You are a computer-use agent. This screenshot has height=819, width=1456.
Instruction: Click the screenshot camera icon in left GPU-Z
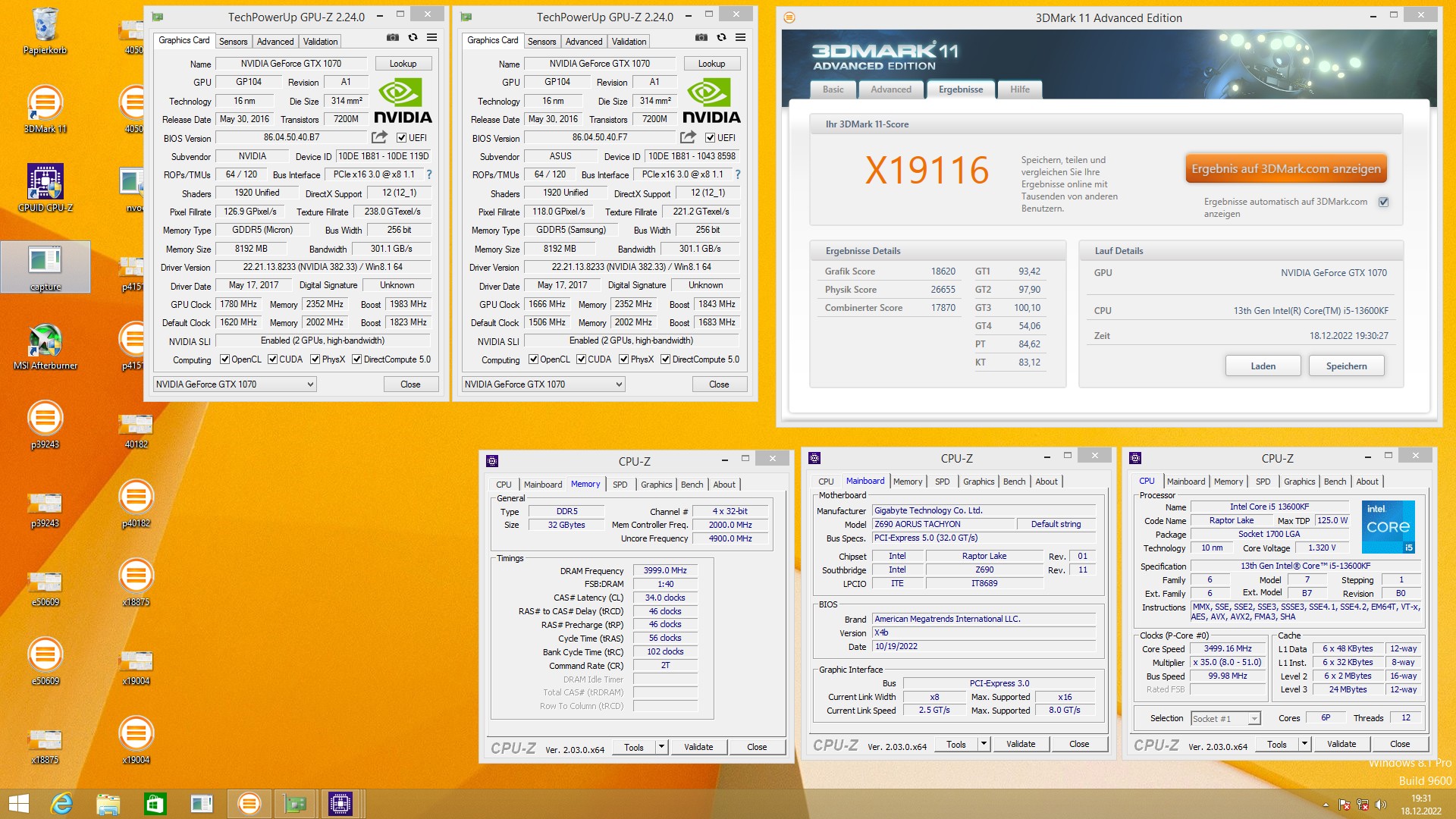[393, 37]
